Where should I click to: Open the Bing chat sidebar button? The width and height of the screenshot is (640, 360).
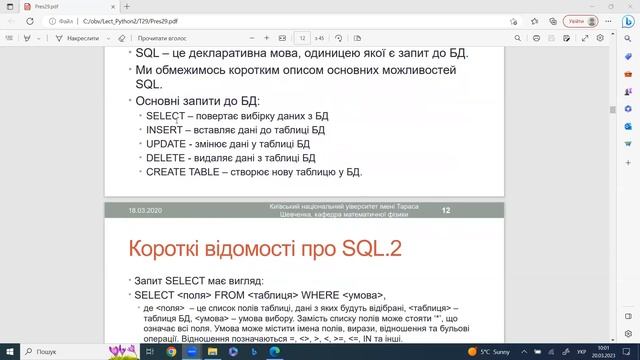628,21
